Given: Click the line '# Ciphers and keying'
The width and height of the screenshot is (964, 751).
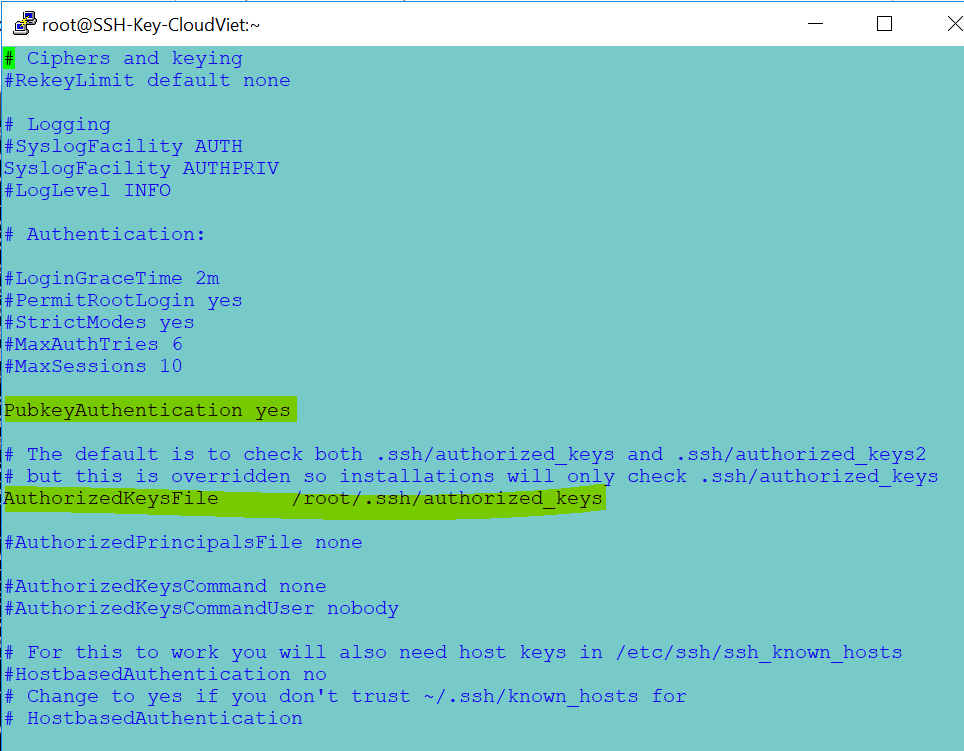Looking at the screenshot, I should click(123, 58).
